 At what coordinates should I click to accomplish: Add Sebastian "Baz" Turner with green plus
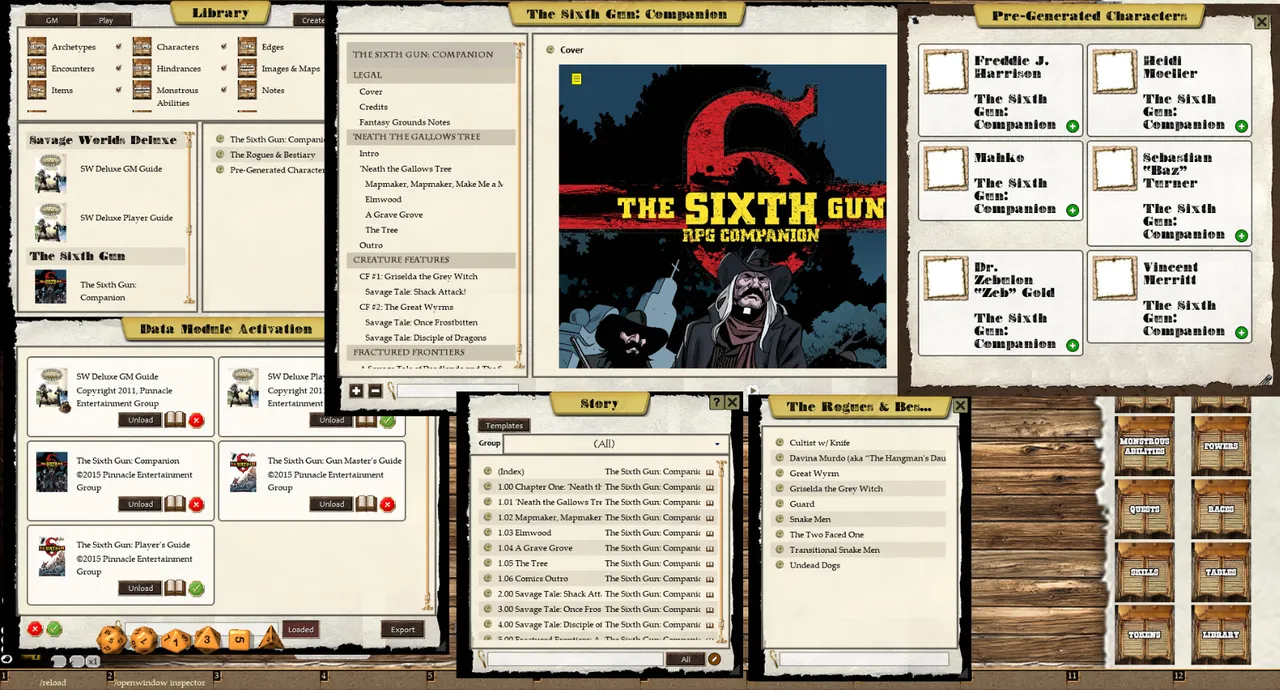point(1241,236)
